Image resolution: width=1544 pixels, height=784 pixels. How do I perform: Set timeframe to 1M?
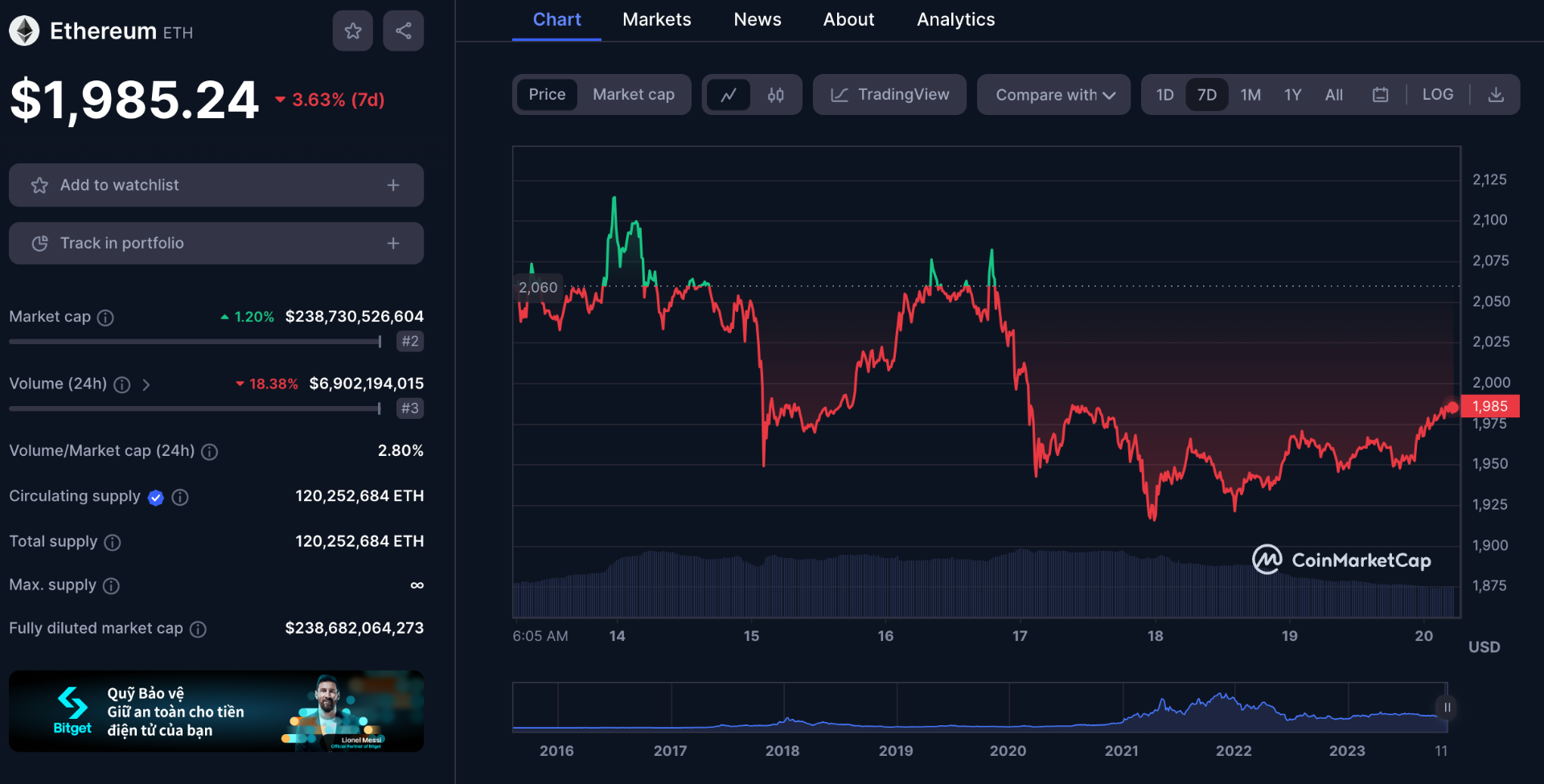click(x=1250, y=95)
